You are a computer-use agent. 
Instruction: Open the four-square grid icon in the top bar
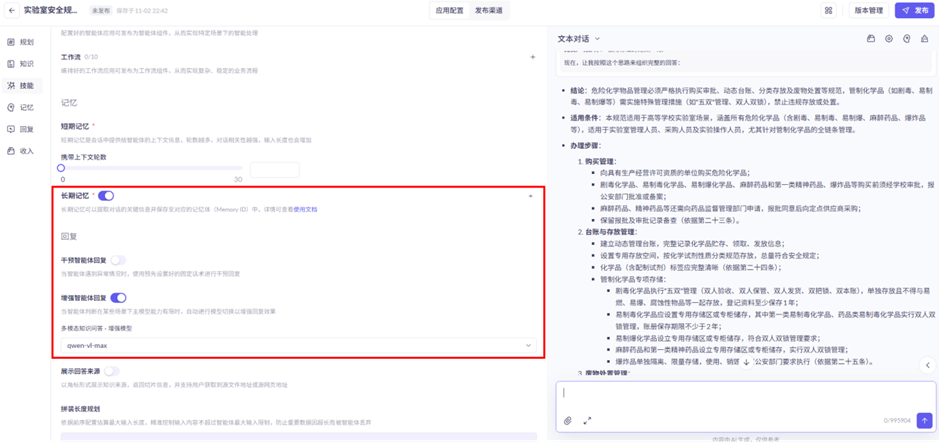click(x=828, y=11)
